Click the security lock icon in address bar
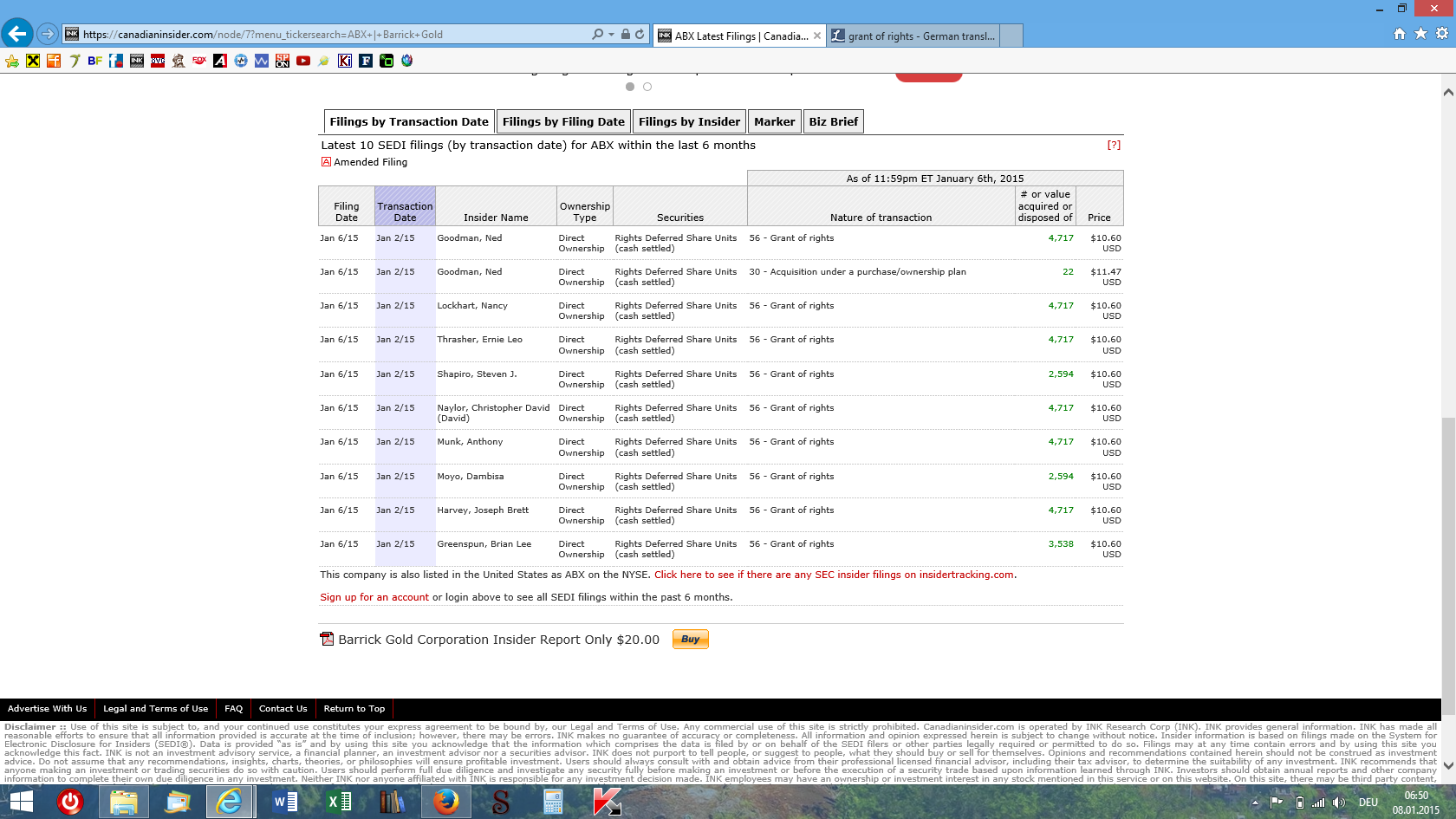The height and width of the screenshot is (819, 1456). [626, 35]
